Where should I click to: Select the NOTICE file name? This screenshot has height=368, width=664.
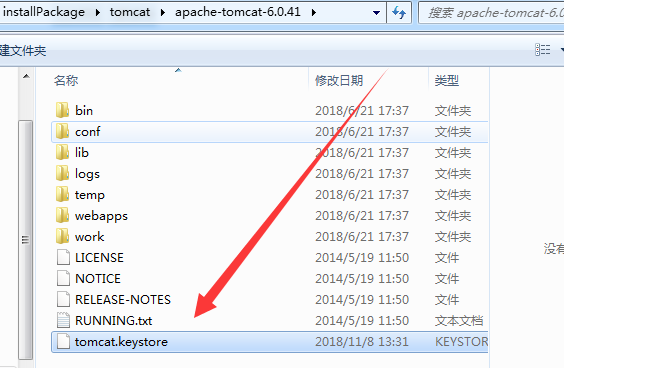[98, 279]
